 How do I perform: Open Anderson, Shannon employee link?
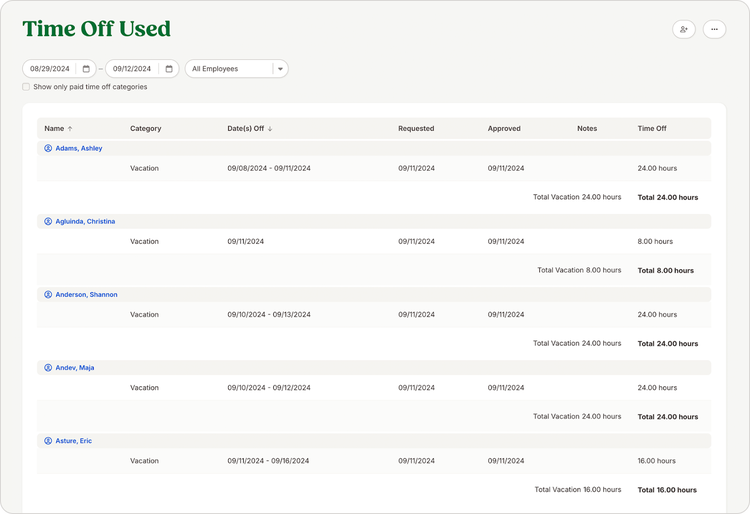86,295
